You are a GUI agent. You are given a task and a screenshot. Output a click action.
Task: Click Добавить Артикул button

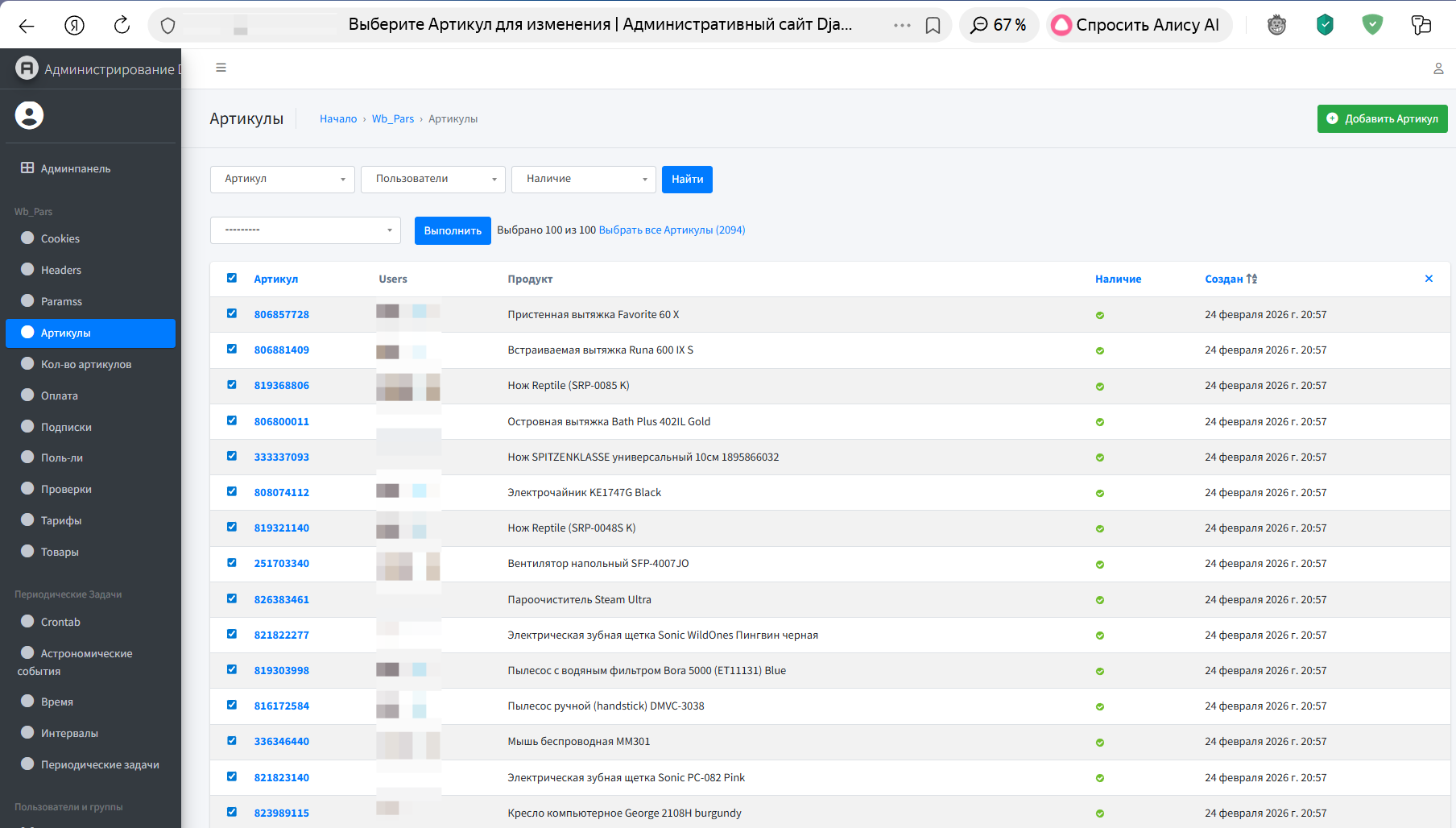(1382, 118)
